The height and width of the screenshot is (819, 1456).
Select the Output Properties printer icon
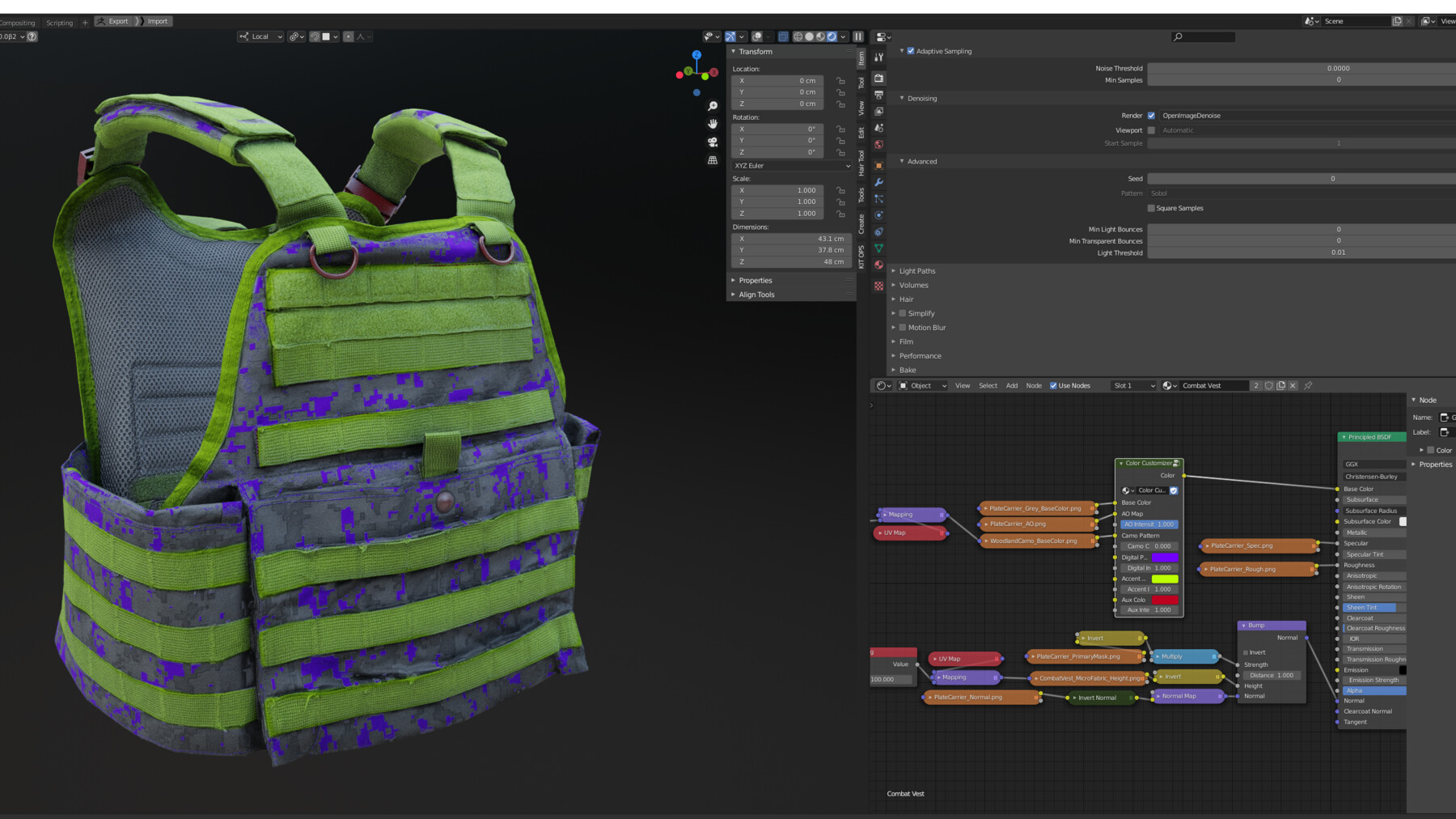[x=878, y=96]
